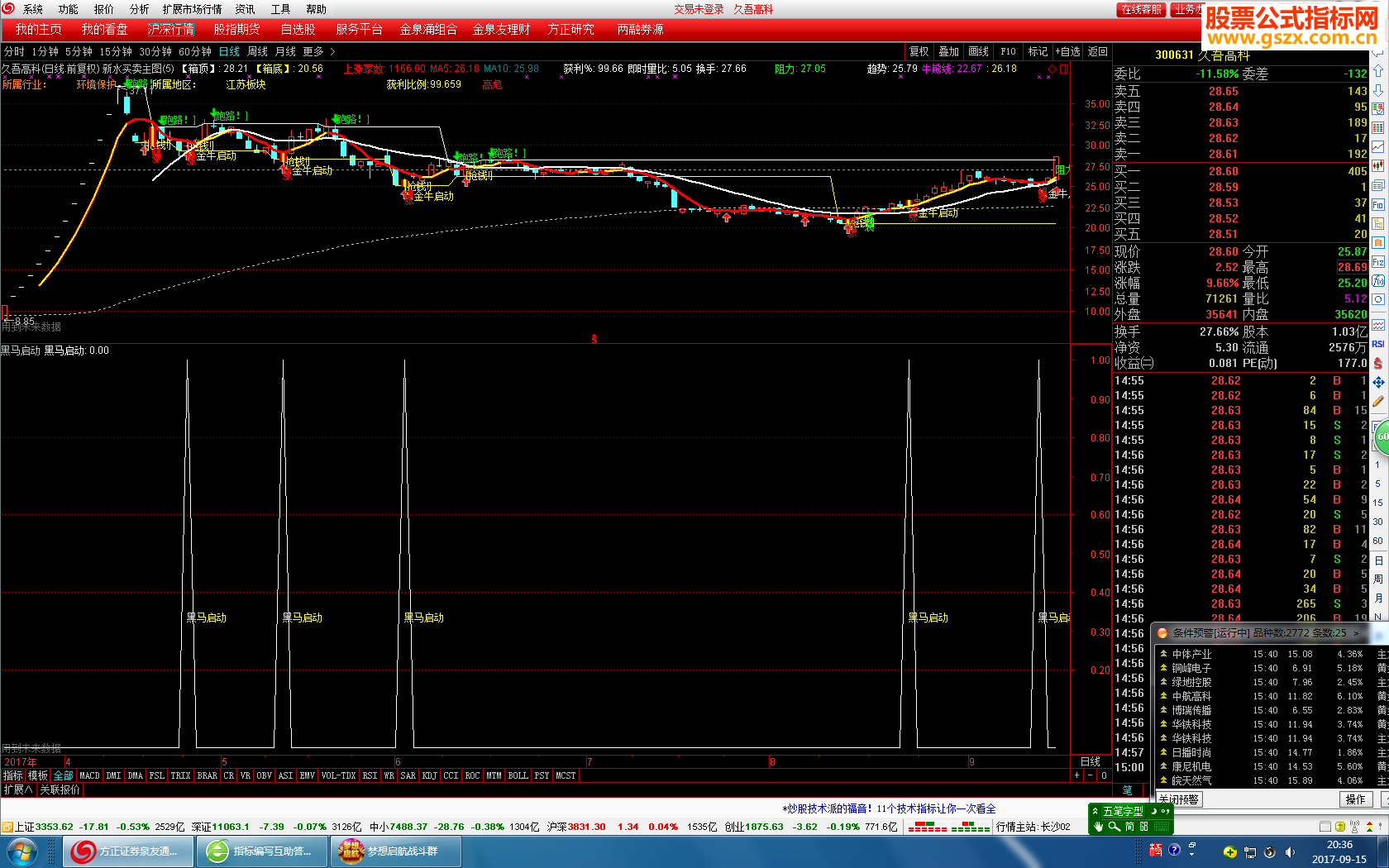The image size is (1389, 868).
Task: Click the blue help question mark tray icon
Action: pyautogui.click(x=1174, y=850)
